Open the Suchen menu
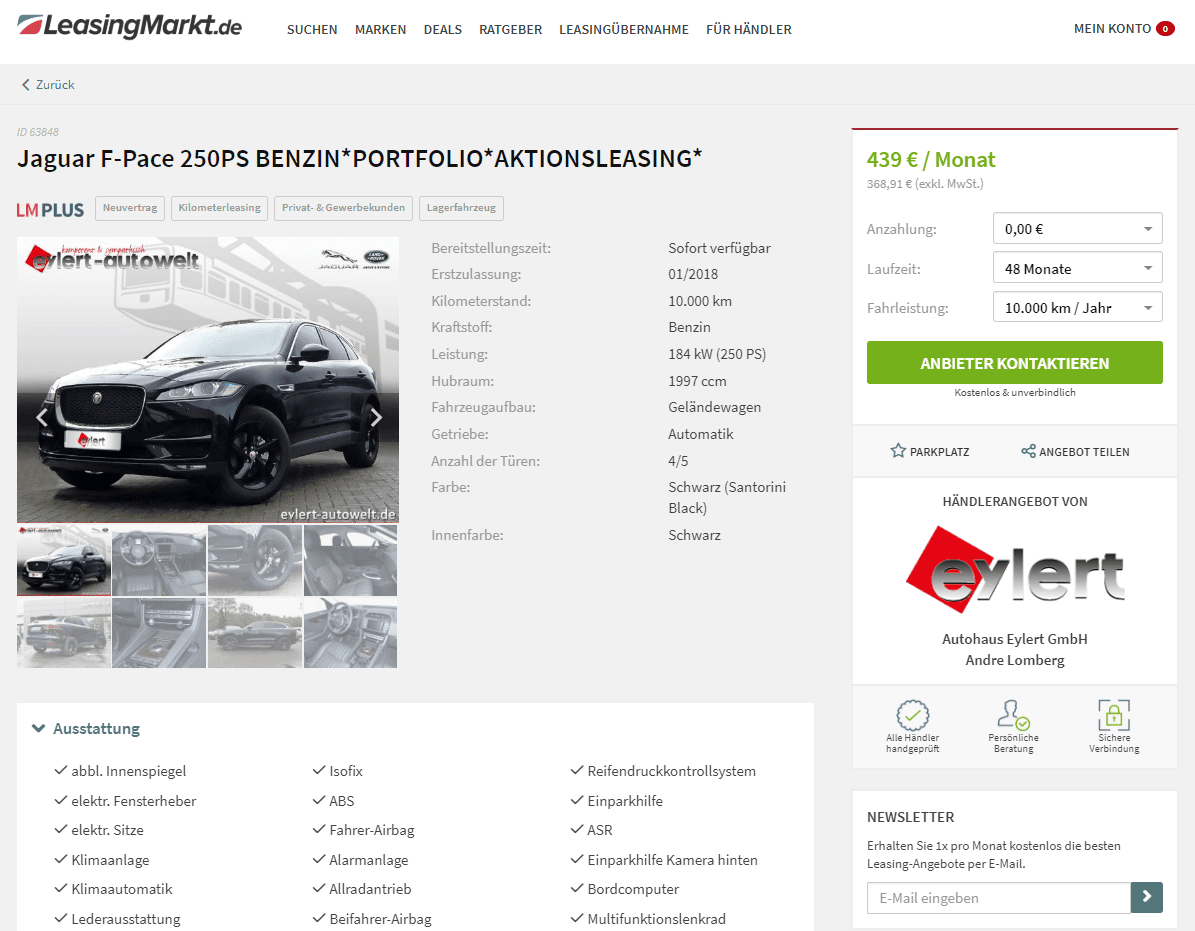This screenshot has height=931, width=1195. point(312,30)
